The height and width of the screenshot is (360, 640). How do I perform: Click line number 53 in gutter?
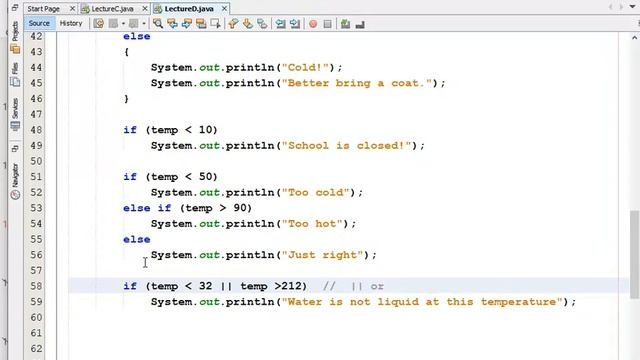(x=36, y=208)
